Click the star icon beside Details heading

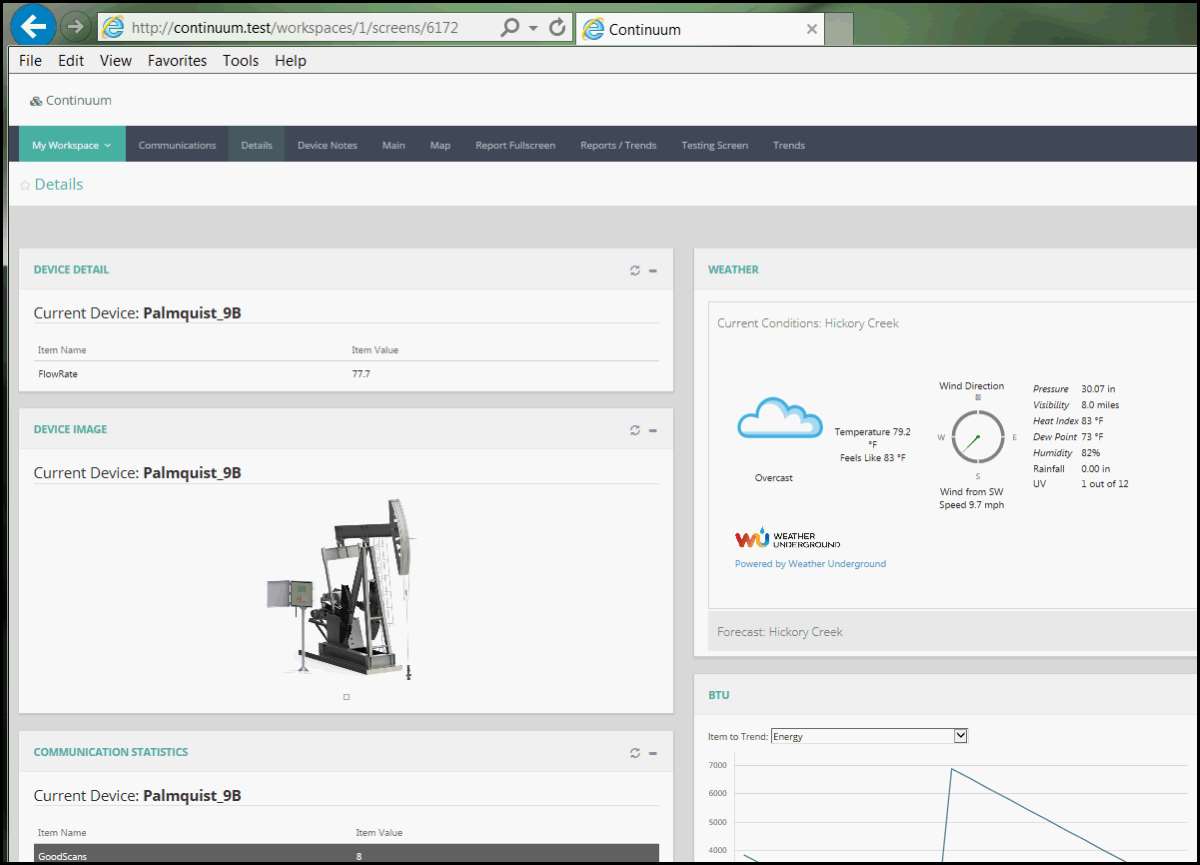click(25, 185)
